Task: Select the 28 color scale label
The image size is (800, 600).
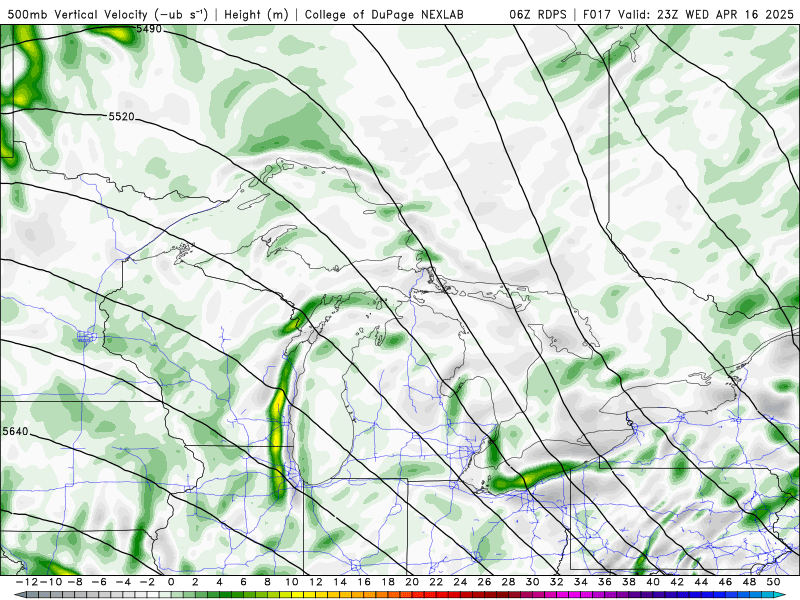Action: point(509,582)
